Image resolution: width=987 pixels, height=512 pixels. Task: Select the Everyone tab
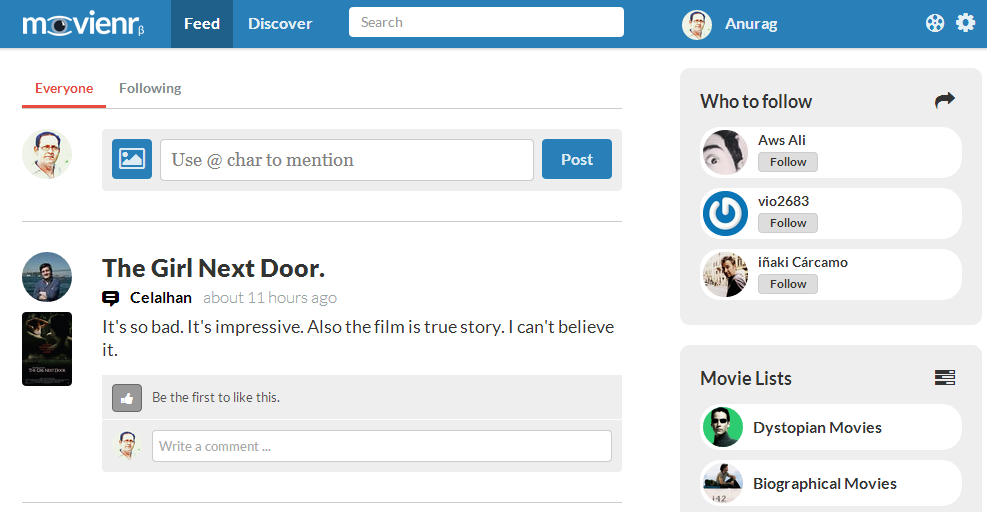(x=64, y=88)
